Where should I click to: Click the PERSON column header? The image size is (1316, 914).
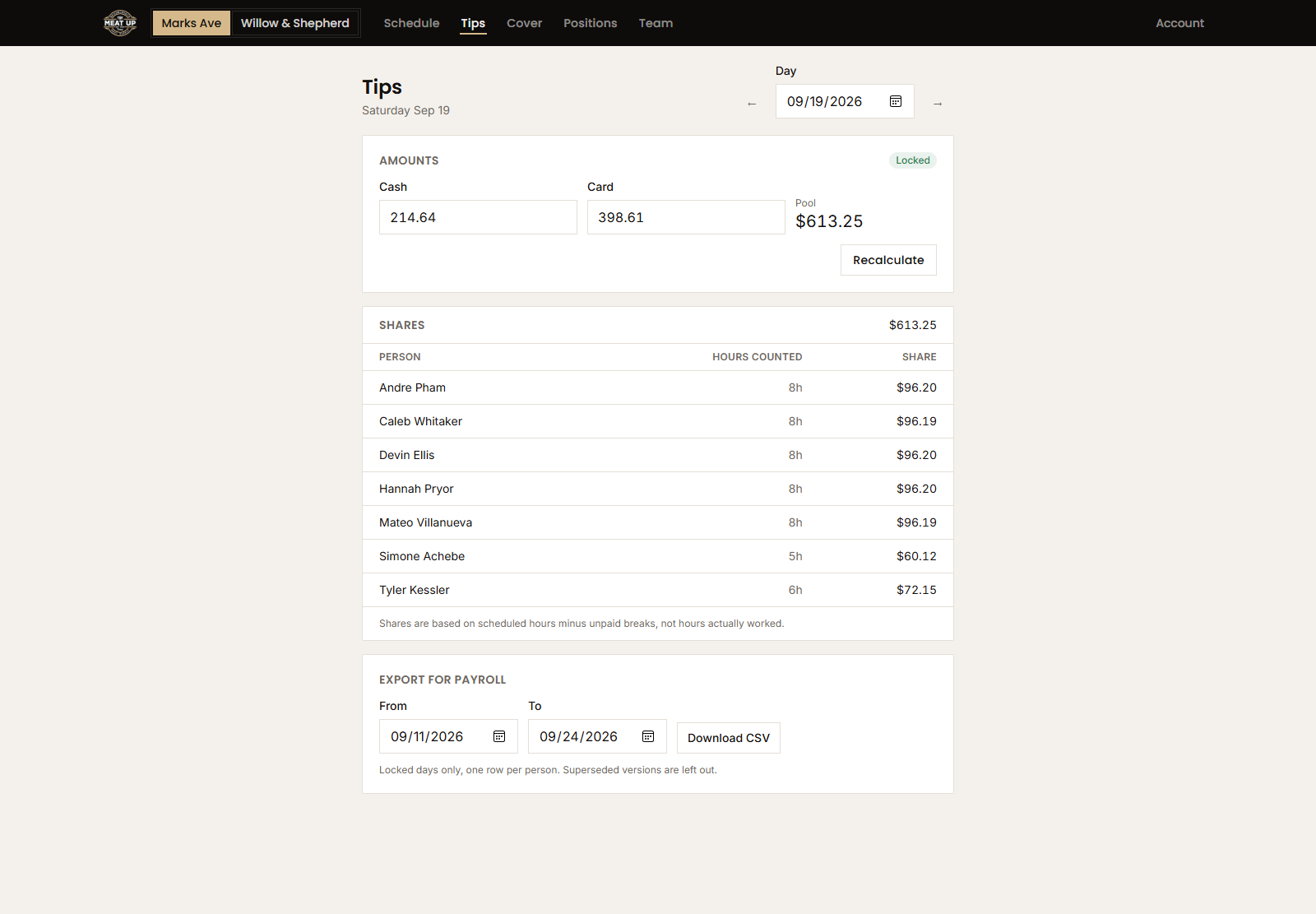(400, 357)
